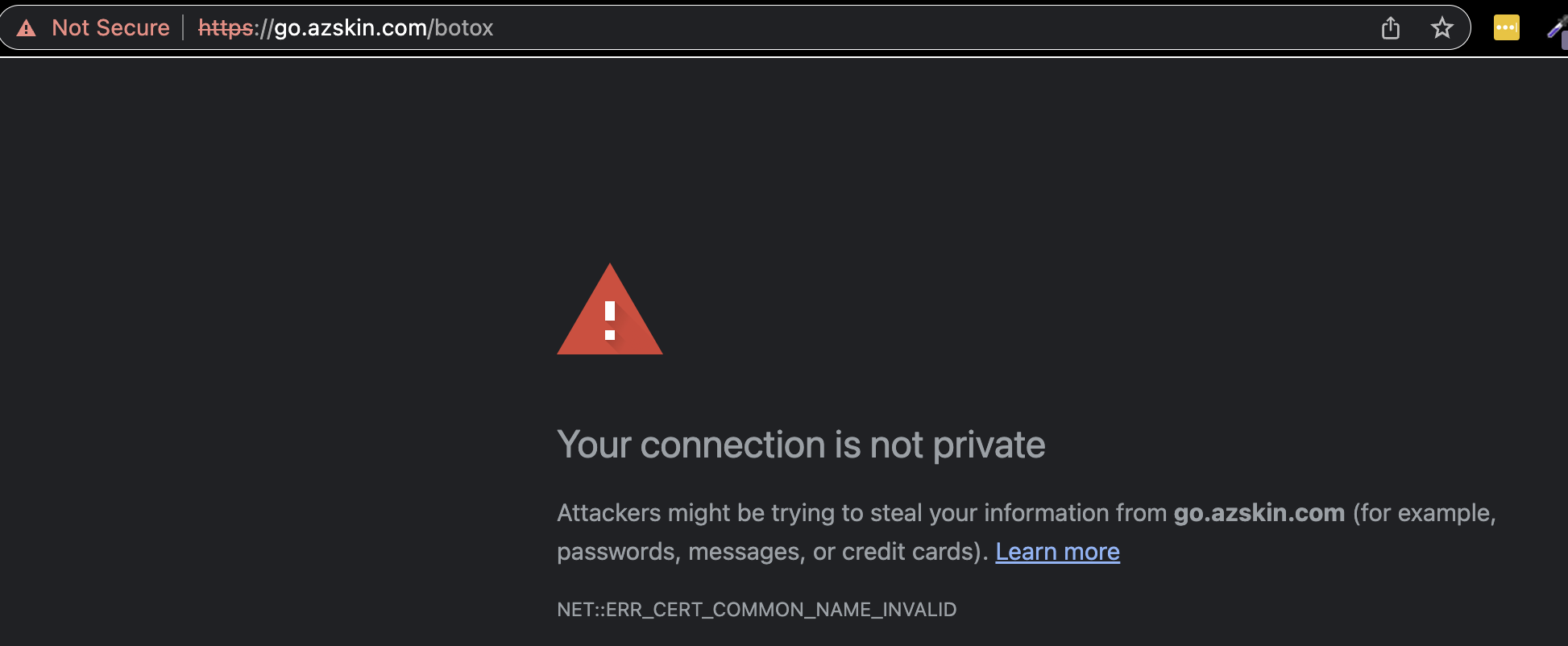Screen dimensions: 1568x646
Task: Click the large red warning triangle
Action: 610,309
